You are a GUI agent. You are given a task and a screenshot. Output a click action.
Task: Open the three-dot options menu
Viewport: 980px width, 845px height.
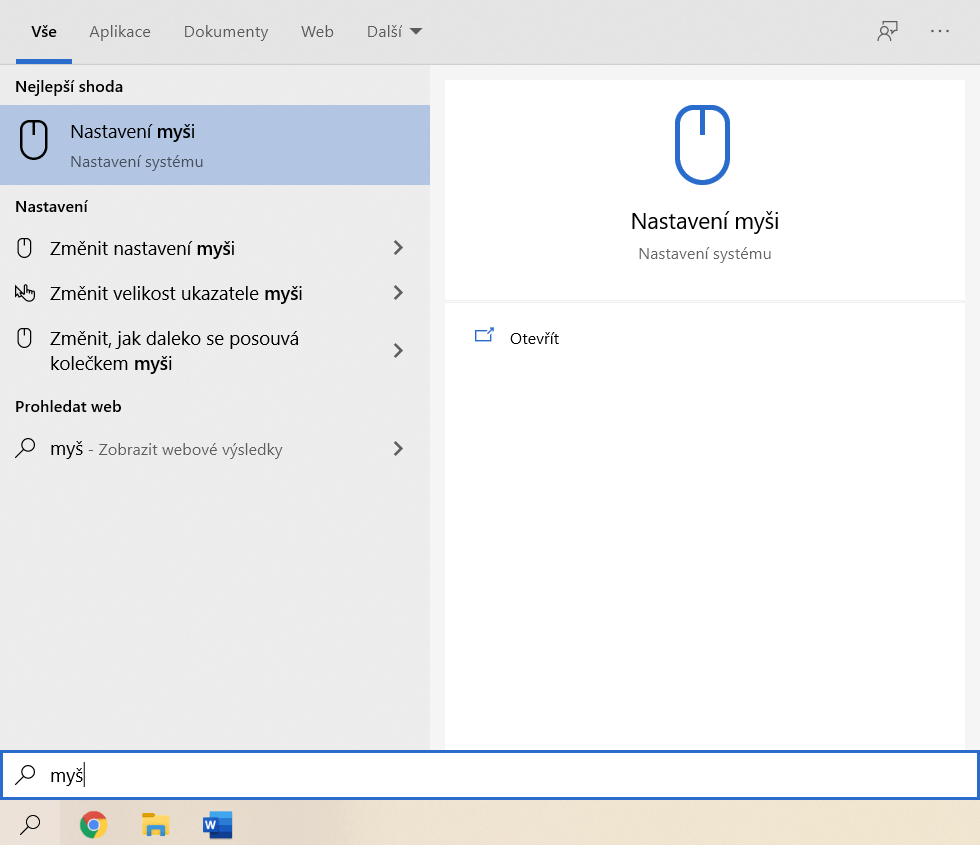tap(939, 31)
